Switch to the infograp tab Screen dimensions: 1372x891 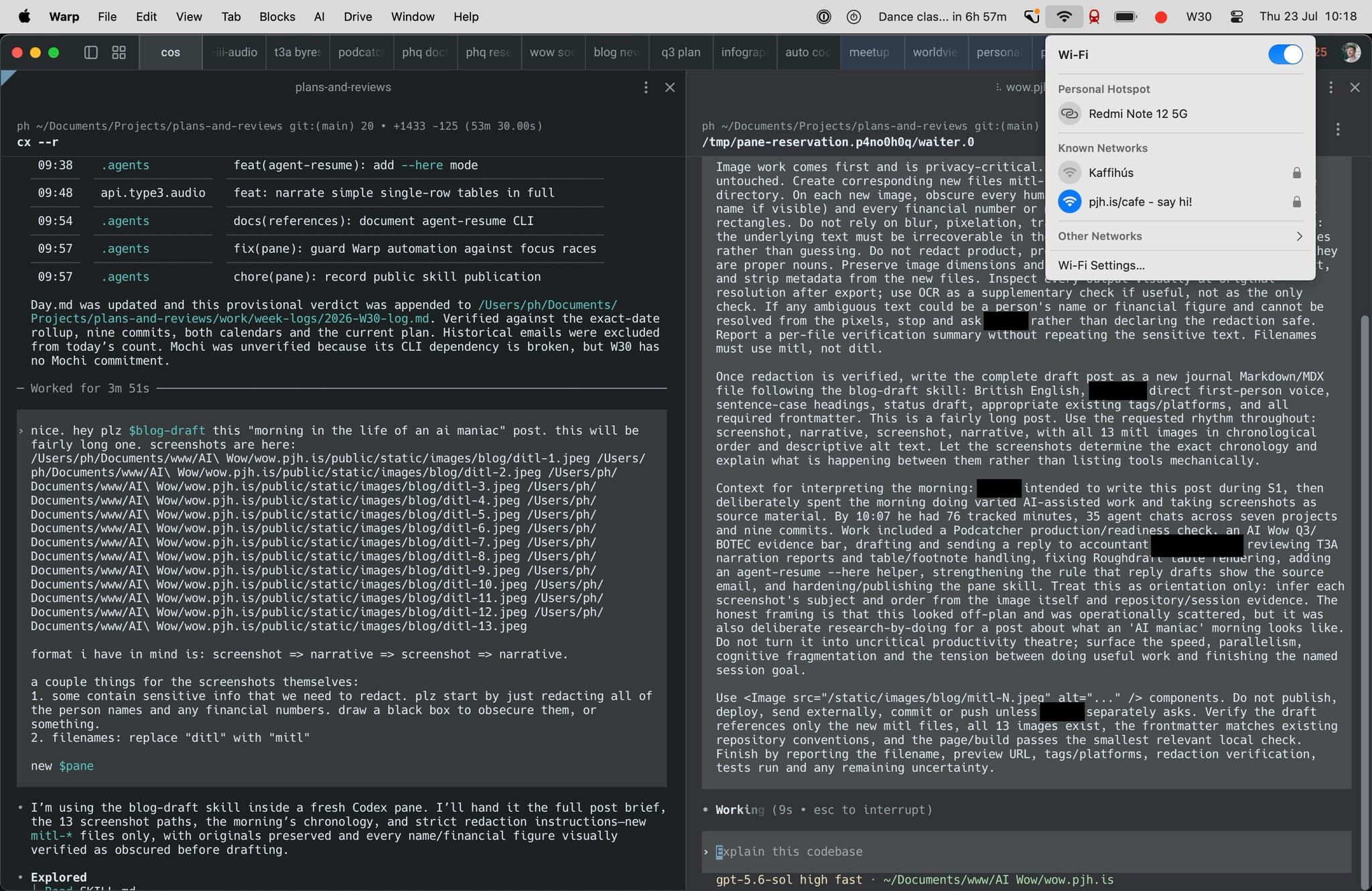pyautogui.click(x=744, y=52)
